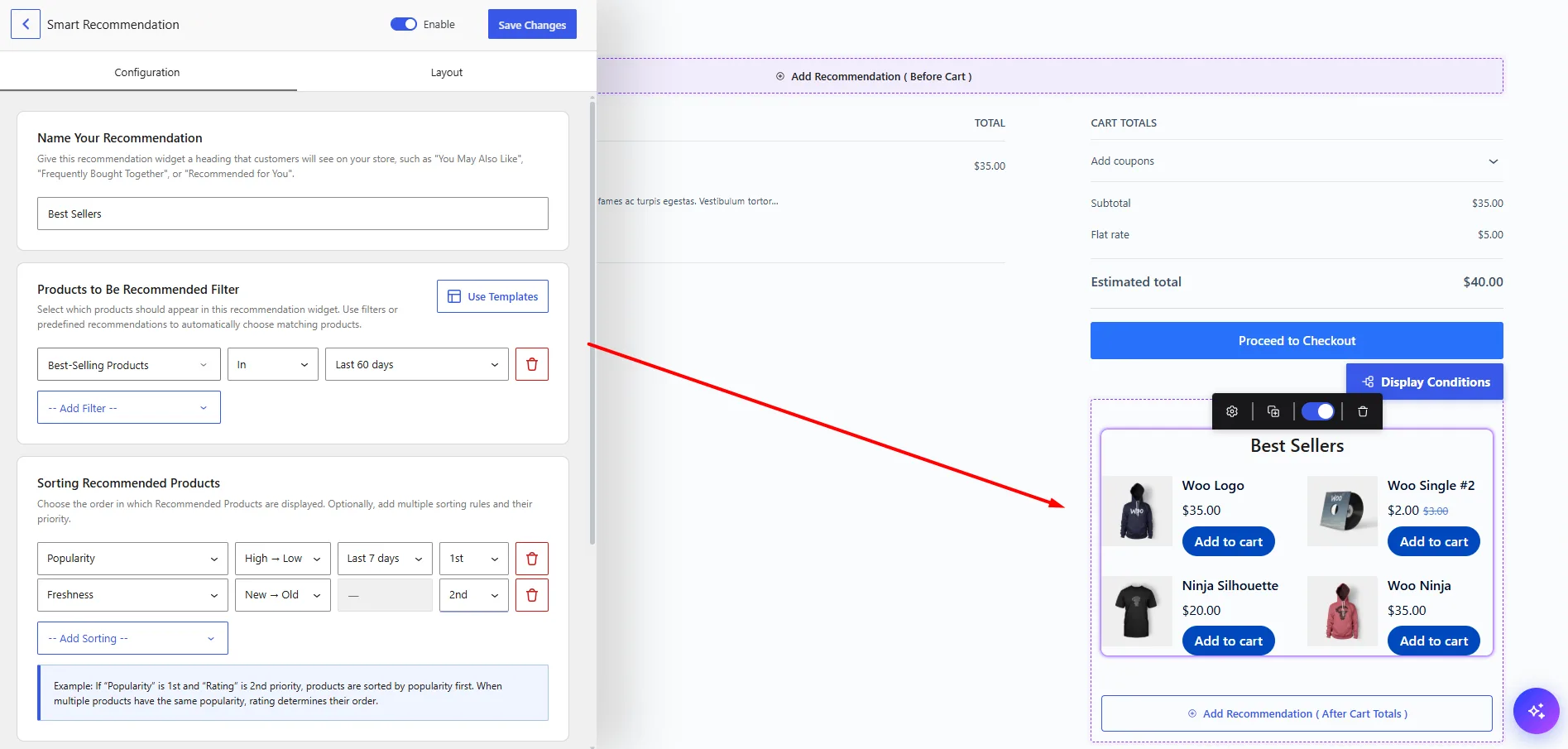
Task: Open the Popularity sorting dropdown
Action: 132,559
